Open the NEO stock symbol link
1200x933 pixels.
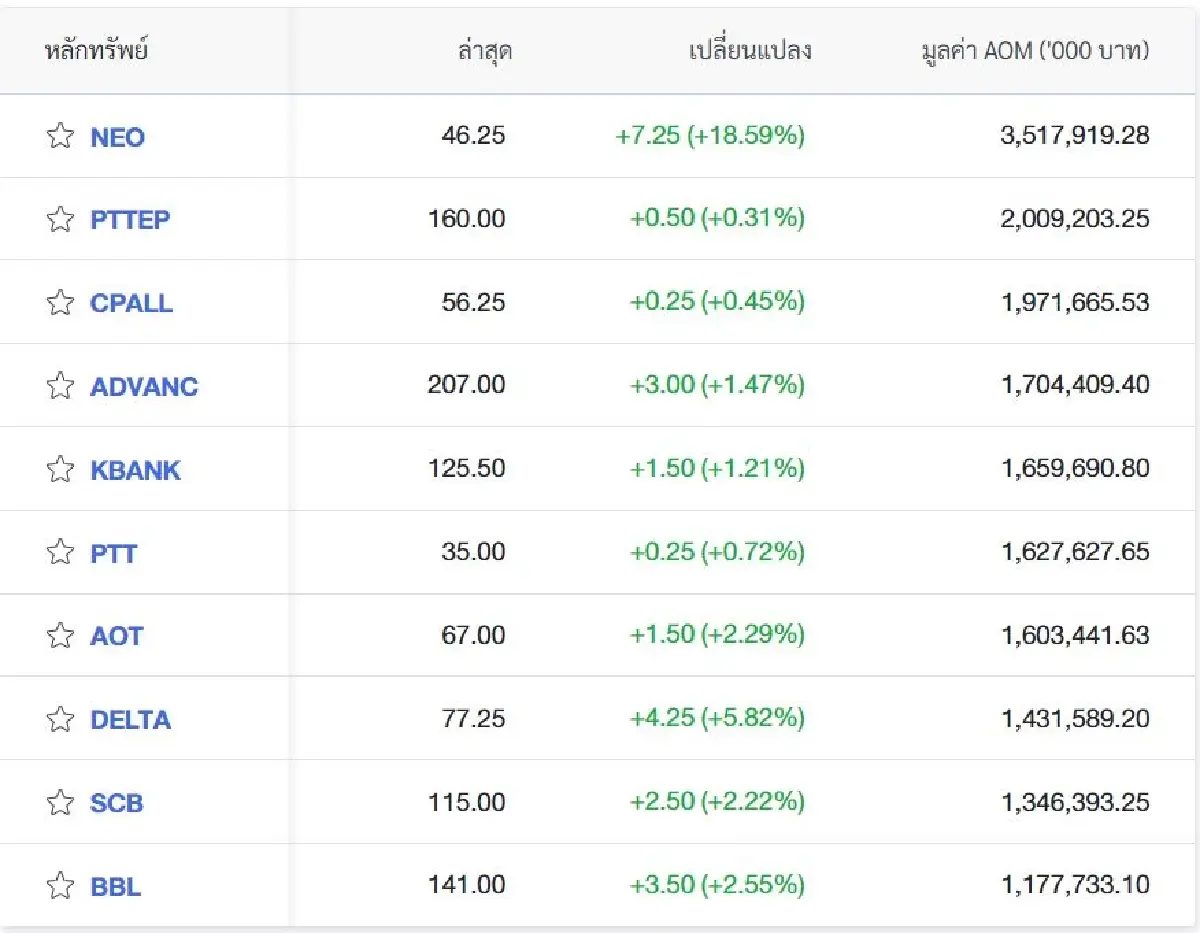[x=117, y=137]
